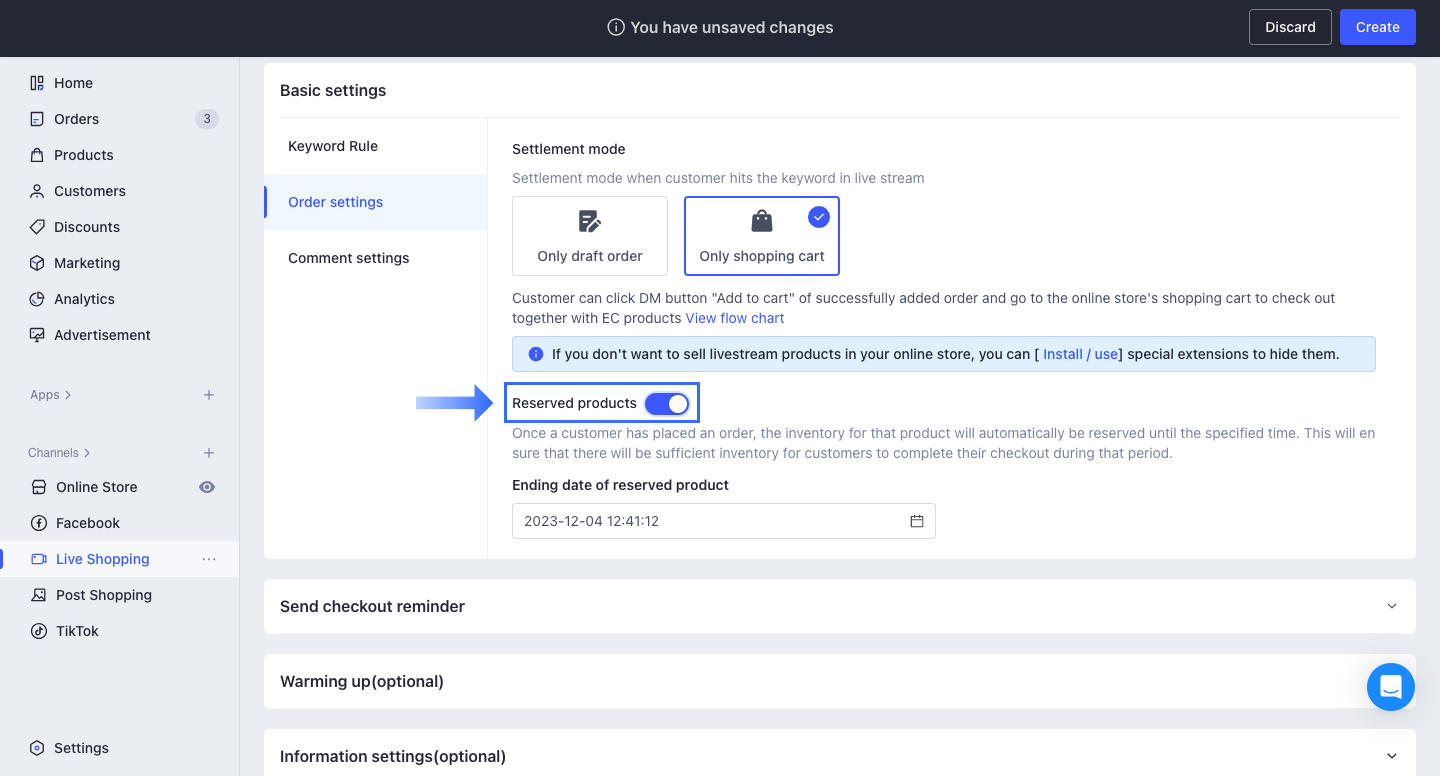Click the Create button
The image size is (1440, 776).
[x=1377, y=27]
